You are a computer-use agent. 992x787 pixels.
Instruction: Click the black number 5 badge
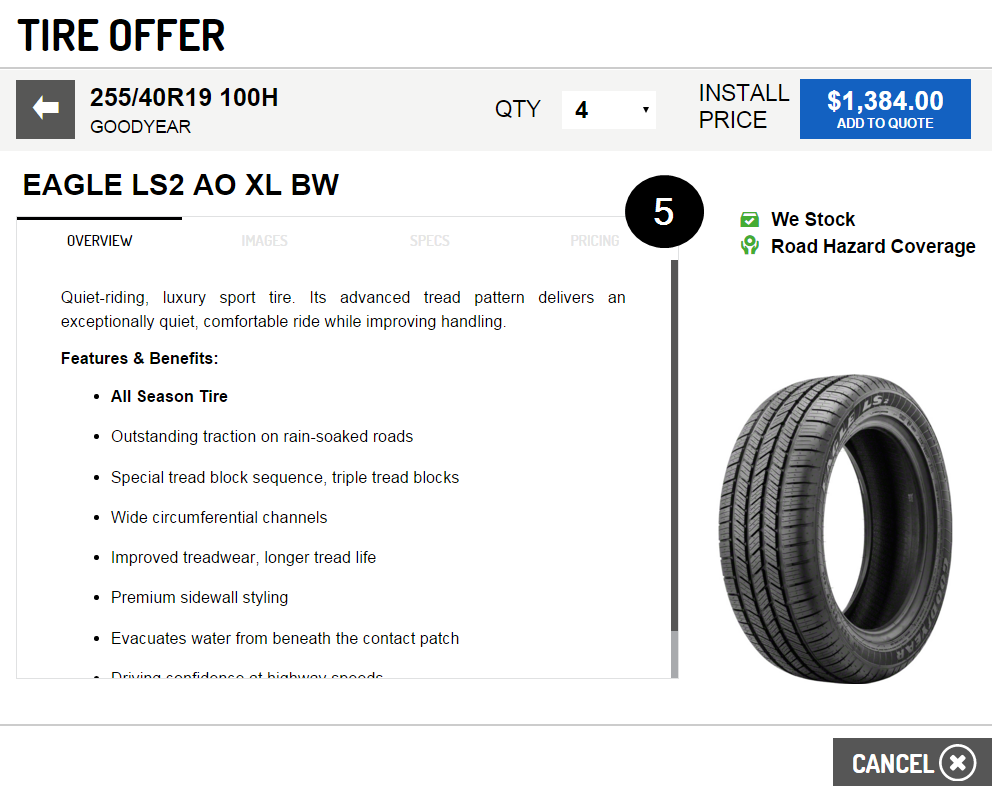pyautogui.click(x=663, y=212)
